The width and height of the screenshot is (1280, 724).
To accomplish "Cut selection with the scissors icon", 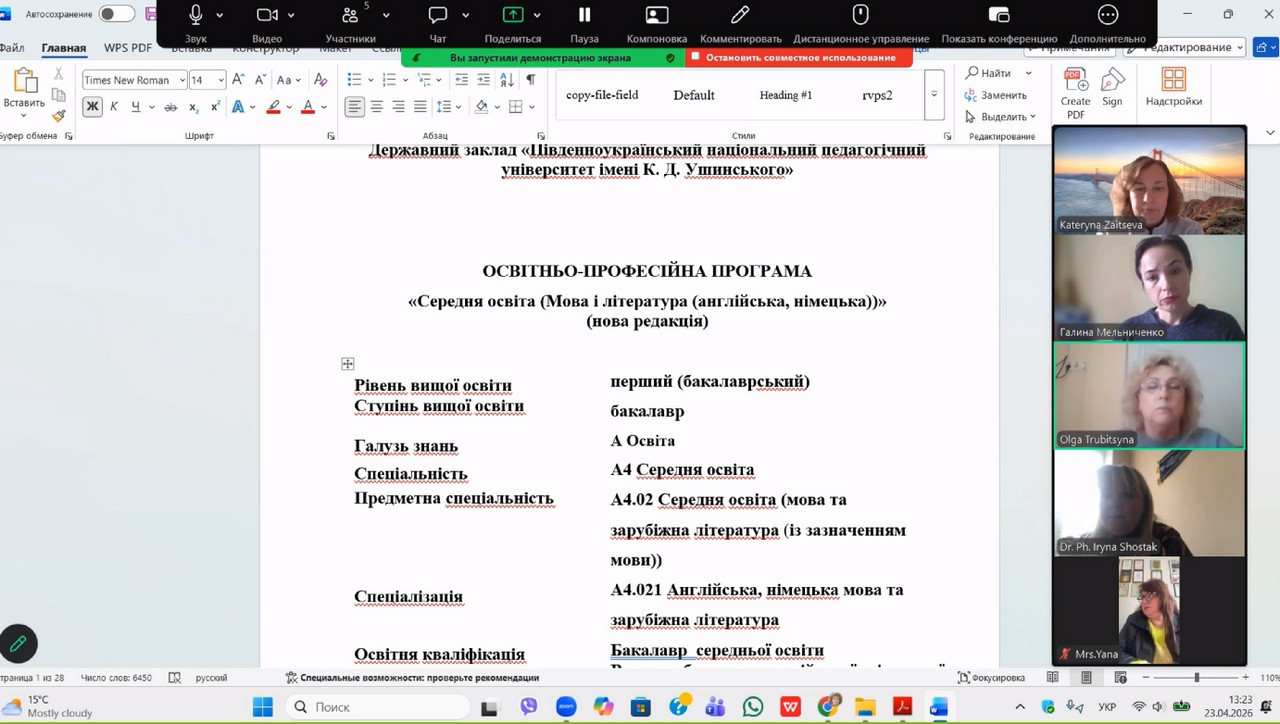I will pyautogui.click(x=59, y=74).
